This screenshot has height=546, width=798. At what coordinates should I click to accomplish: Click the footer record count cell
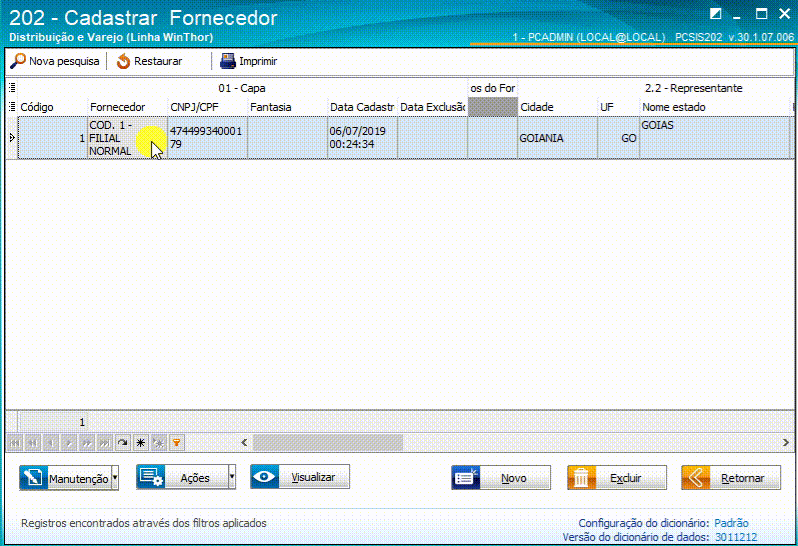53,422
